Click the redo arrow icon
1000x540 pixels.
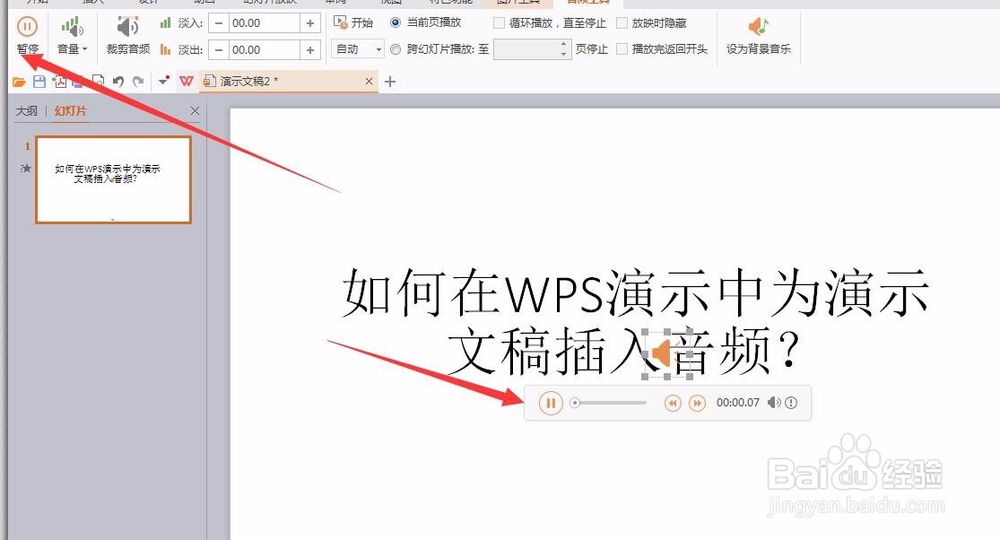138,82
